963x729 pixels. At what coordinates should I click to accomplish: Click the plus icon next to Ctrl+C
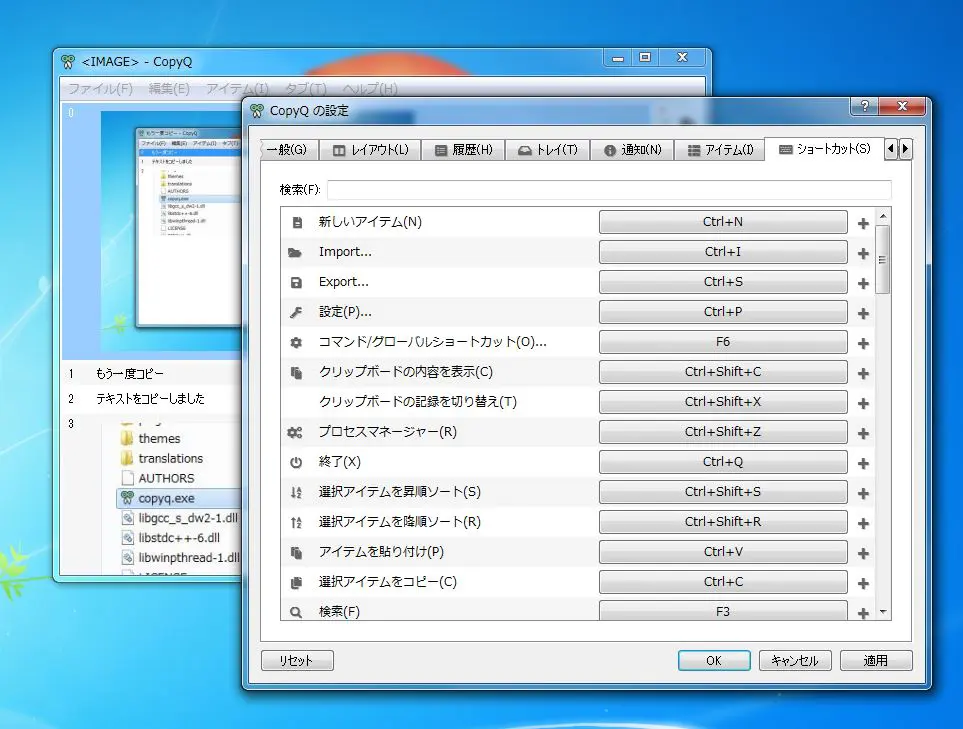click(x=863, y=583)
